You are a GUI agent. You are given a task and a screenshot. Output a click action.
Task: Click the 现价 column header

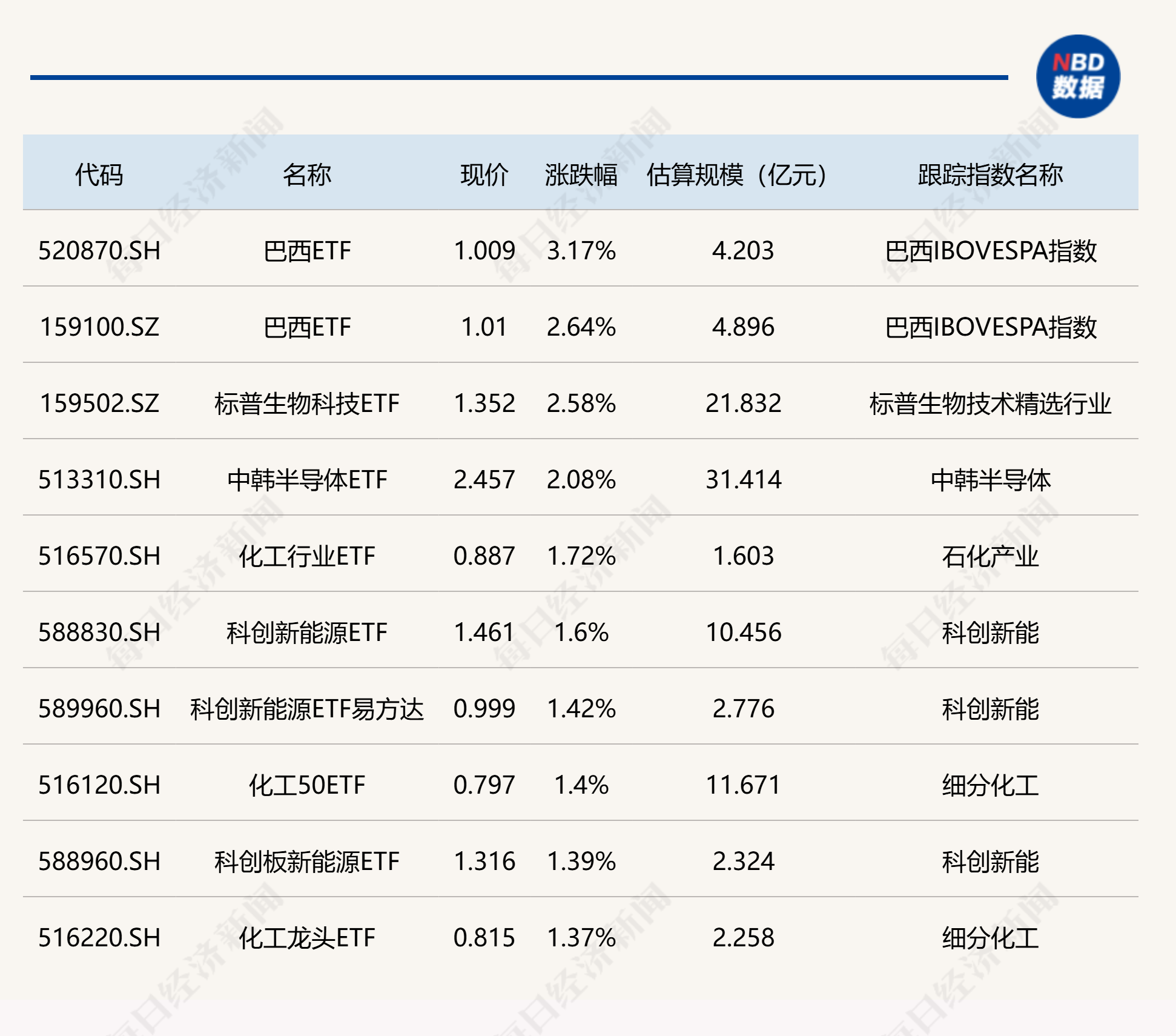(x=484, y=174)
